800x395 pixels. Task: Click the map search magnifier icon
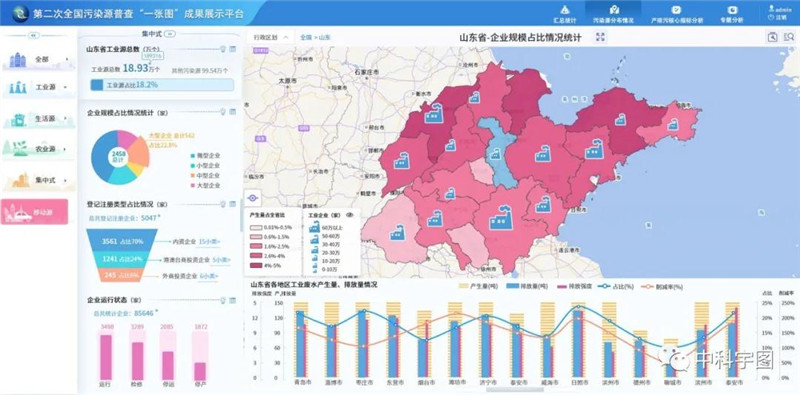point(773,37)
